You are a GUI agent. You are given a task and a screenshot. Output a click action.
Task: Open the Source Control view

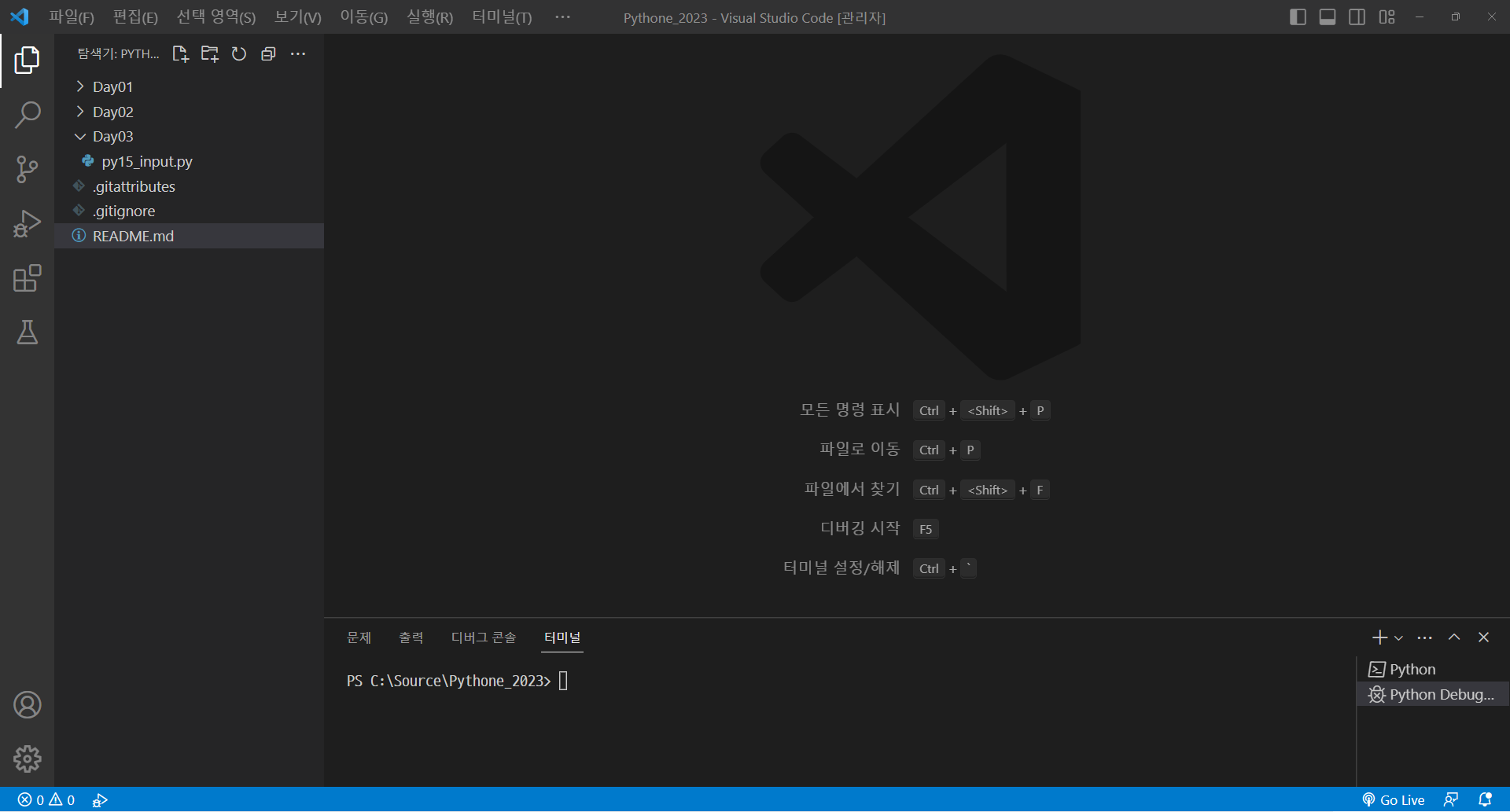pos(27,169)
